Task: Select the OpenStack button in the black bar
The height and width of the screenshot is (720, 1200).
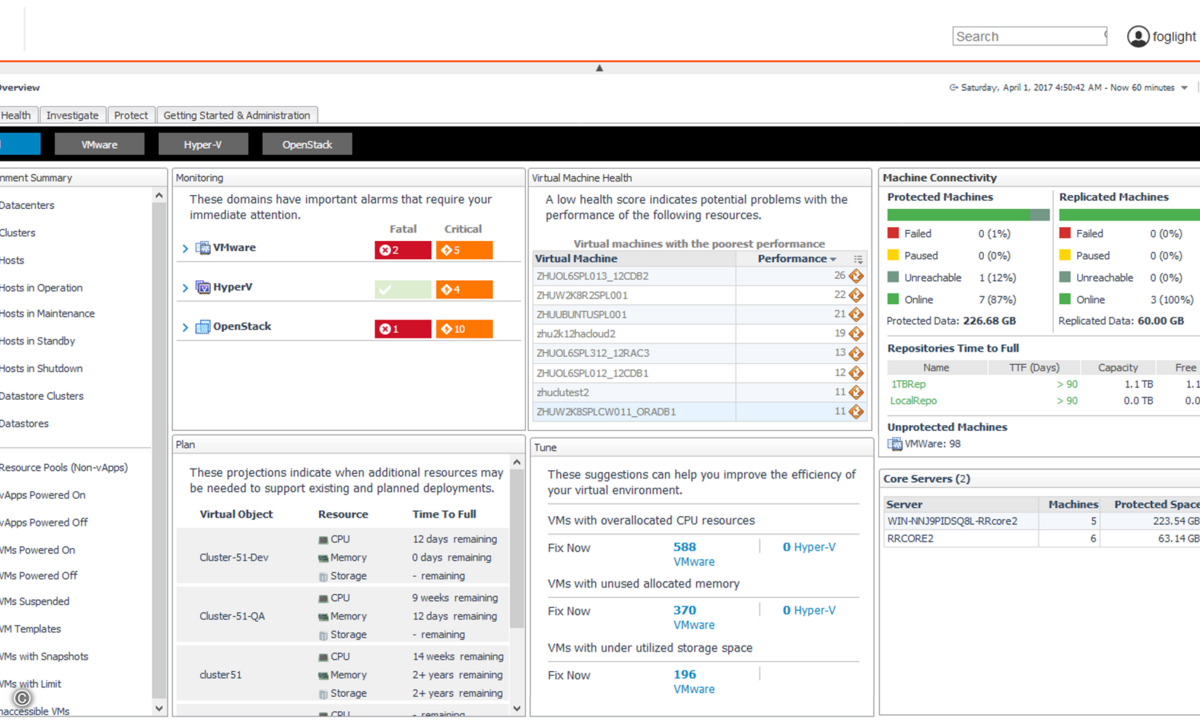Action: (x=307, y=145)
